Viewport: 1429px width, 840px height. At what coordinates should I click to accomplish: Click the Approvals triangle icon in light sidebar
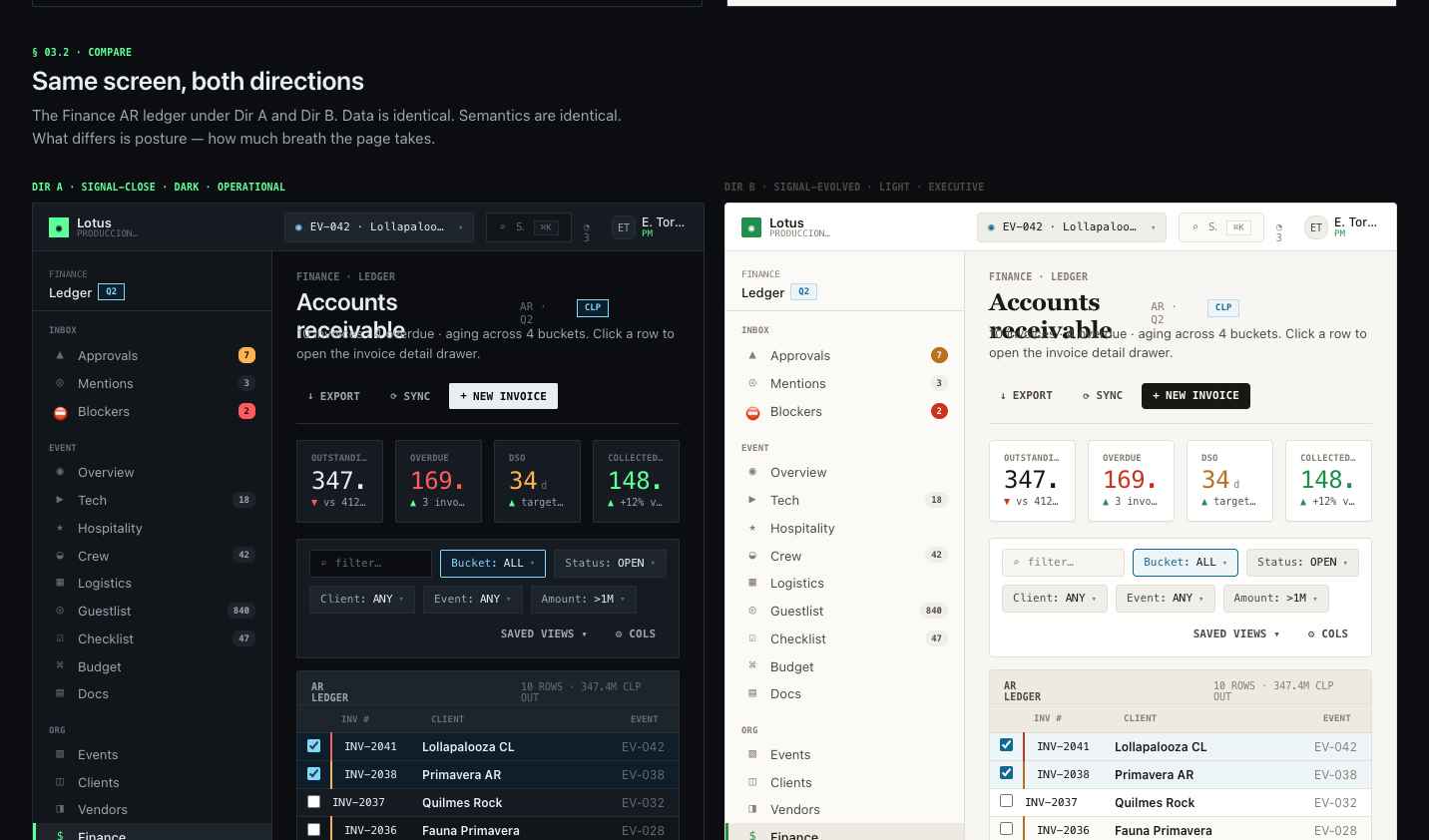752,355
